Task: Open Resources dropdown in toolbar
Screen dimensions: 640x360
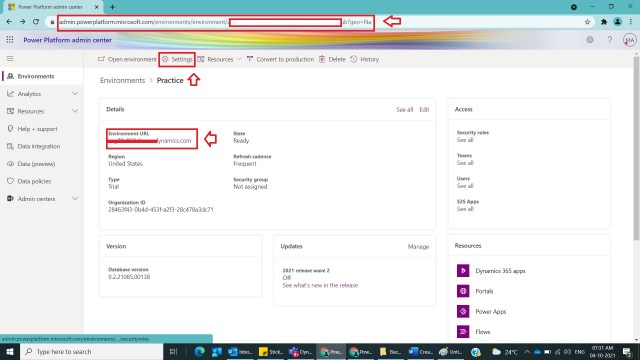Action: click(x=220, y=59)
